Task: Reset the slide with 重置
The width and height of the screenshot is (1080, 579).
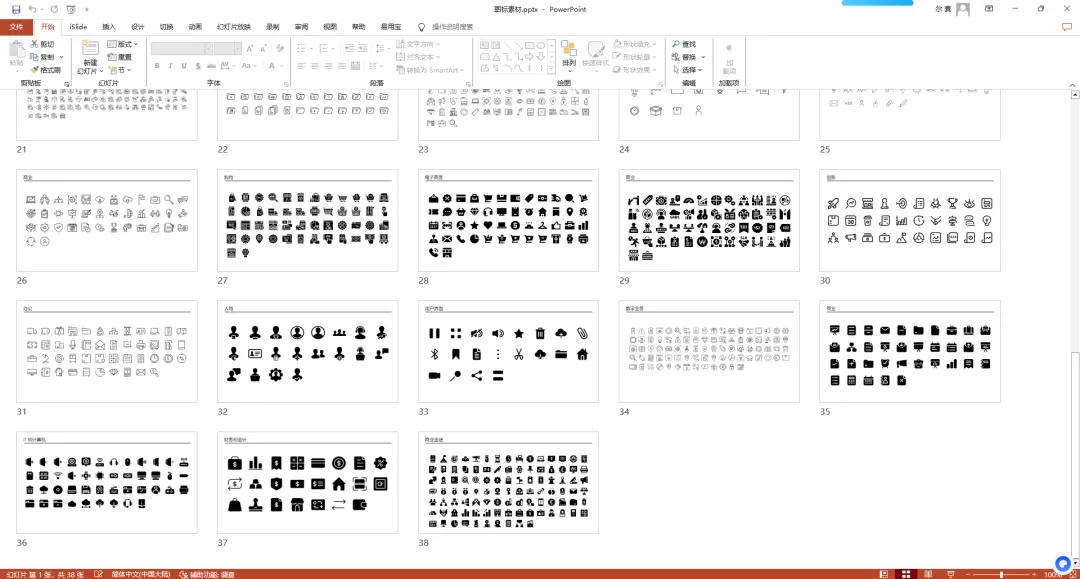Action: click(x=120, y=57)
